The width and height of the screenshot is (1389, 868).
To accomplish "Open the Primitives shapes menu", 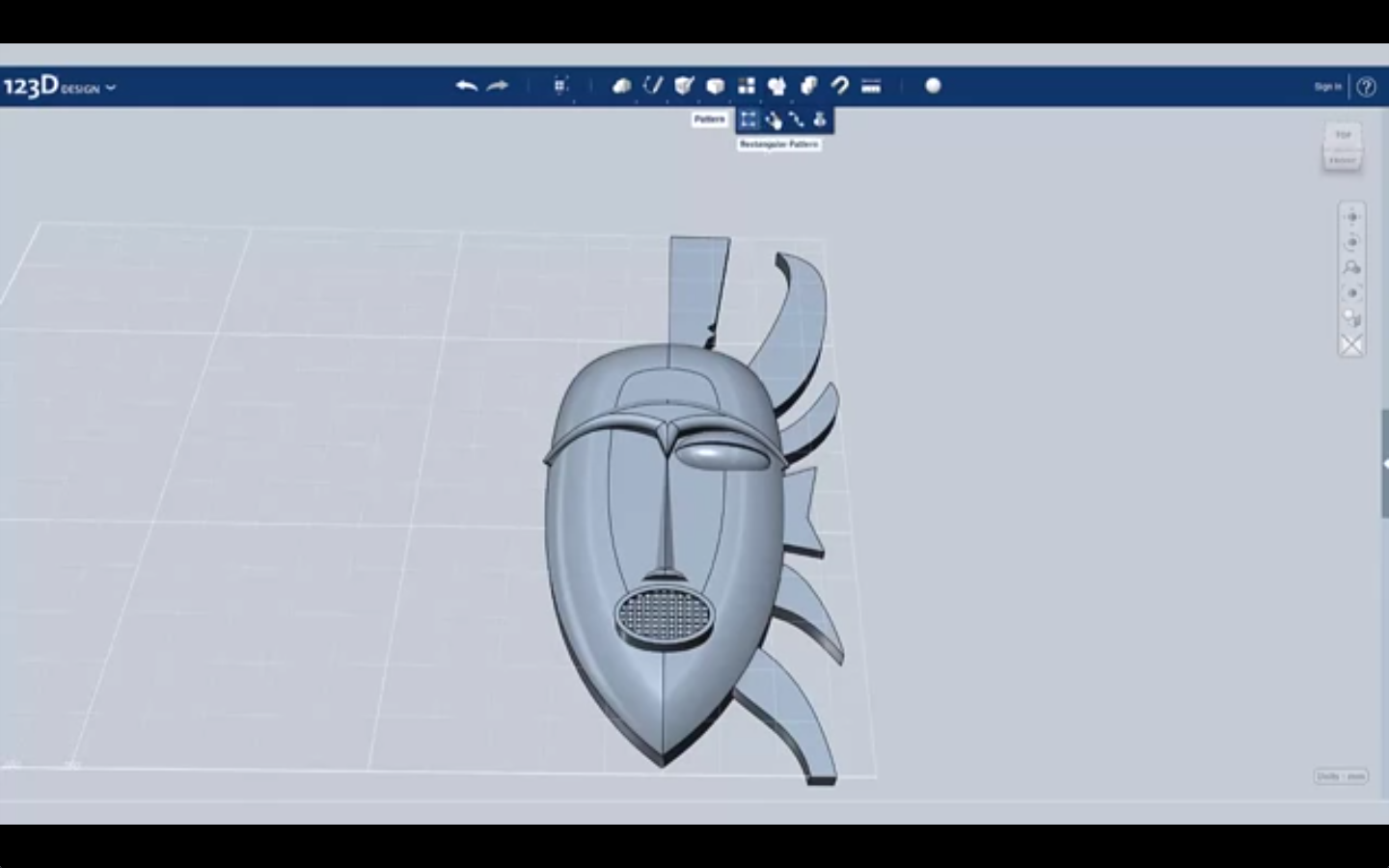I will pos(622,86).
